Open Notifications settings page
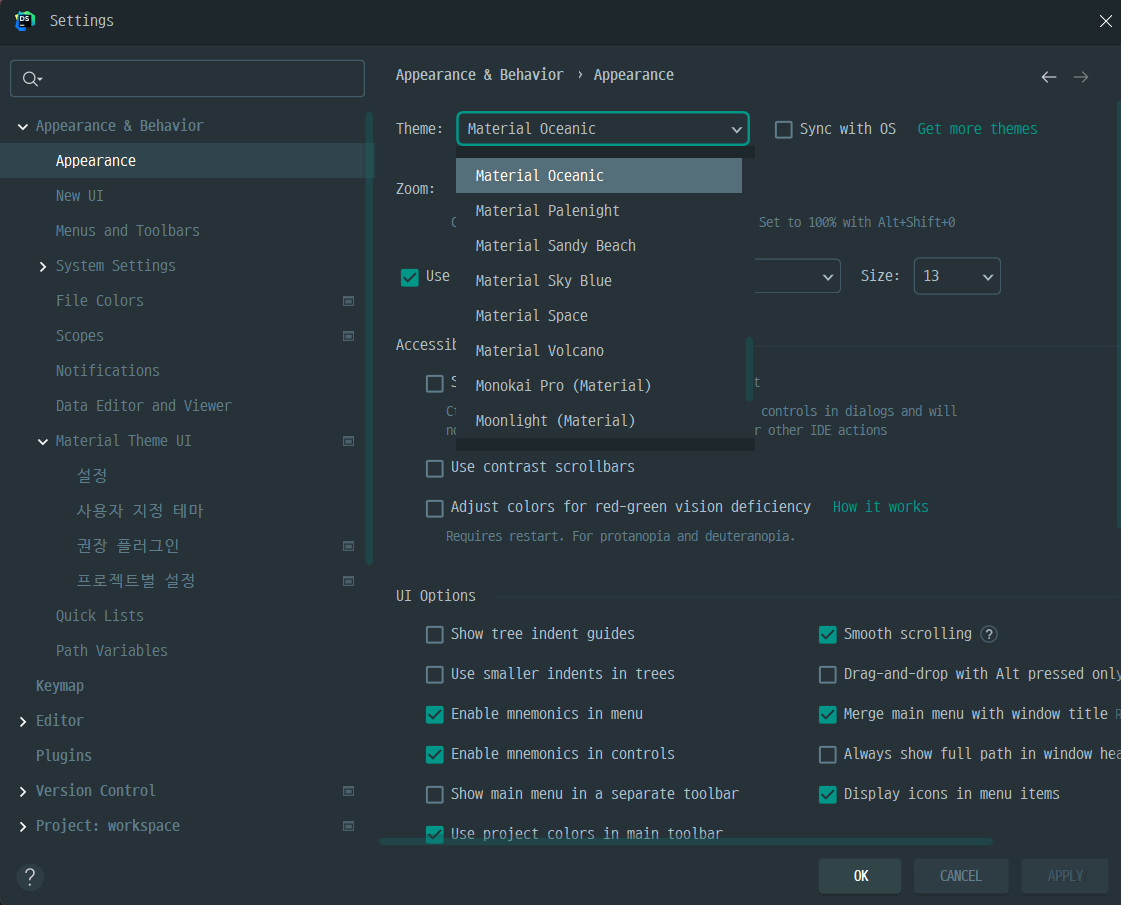The image size is (1121, 905). point(107,371)
